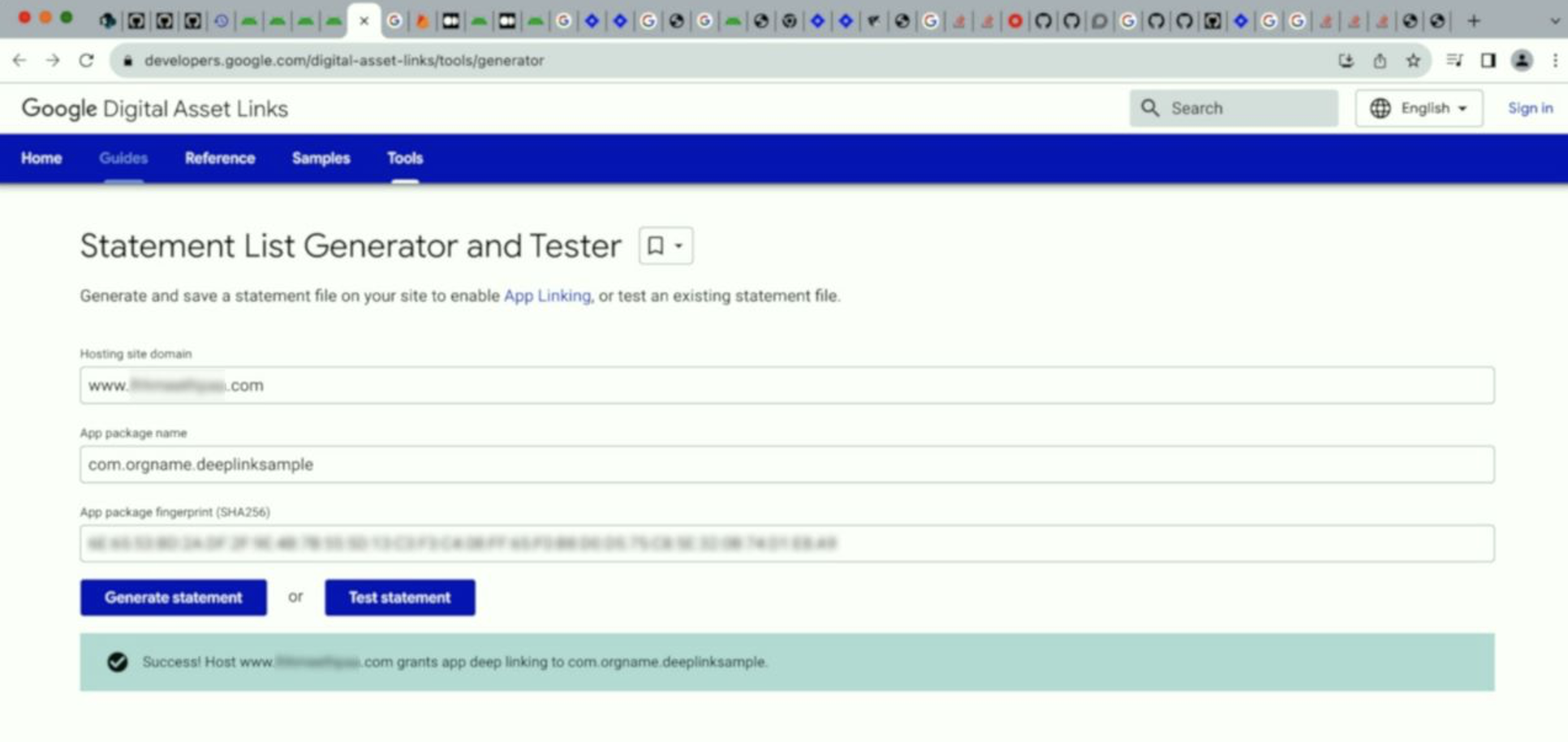Click the success checkmark icon
Screen dimensions: 1568x742
coord(118,662)
